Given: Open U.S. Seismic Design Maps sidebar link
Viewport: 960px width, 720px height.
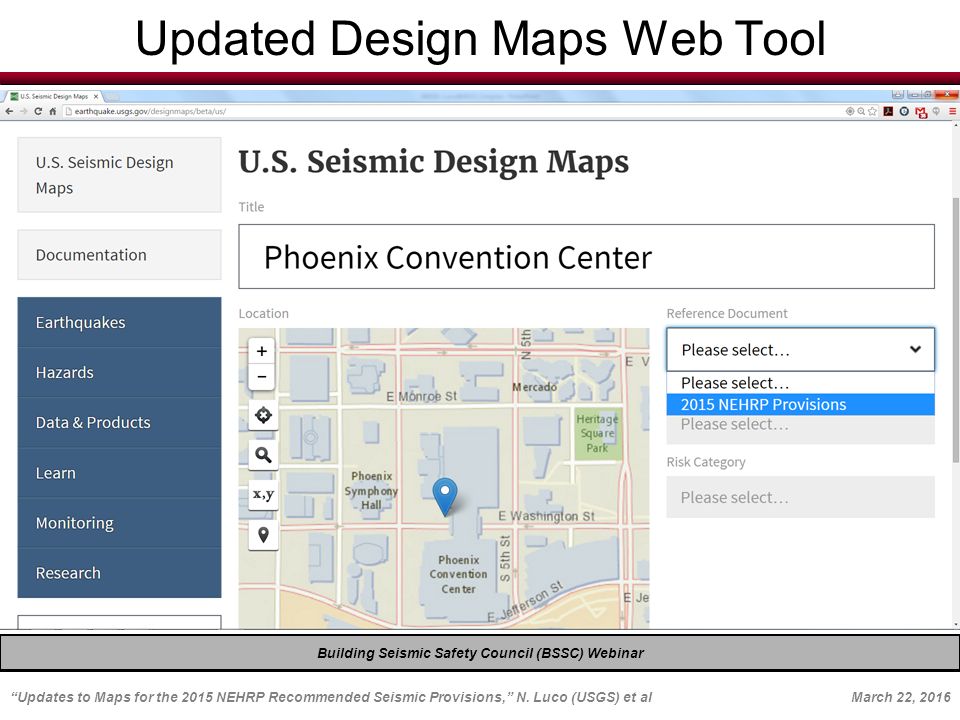Looking at the screenshot, I should [119, 175].
